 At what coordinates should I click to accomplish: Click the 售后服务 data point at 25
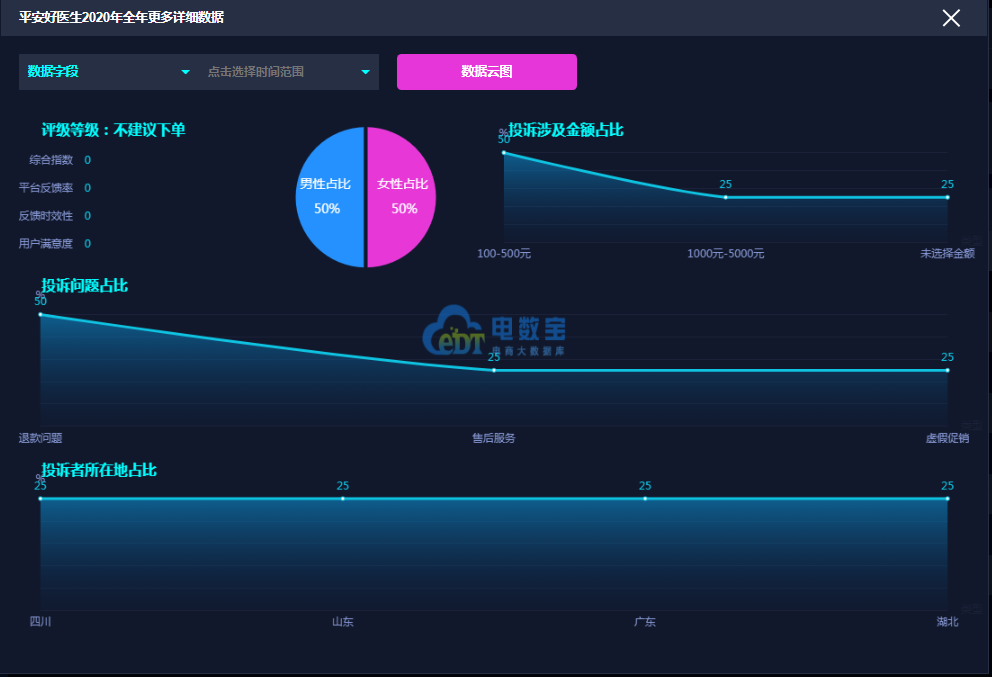point(494,370)
